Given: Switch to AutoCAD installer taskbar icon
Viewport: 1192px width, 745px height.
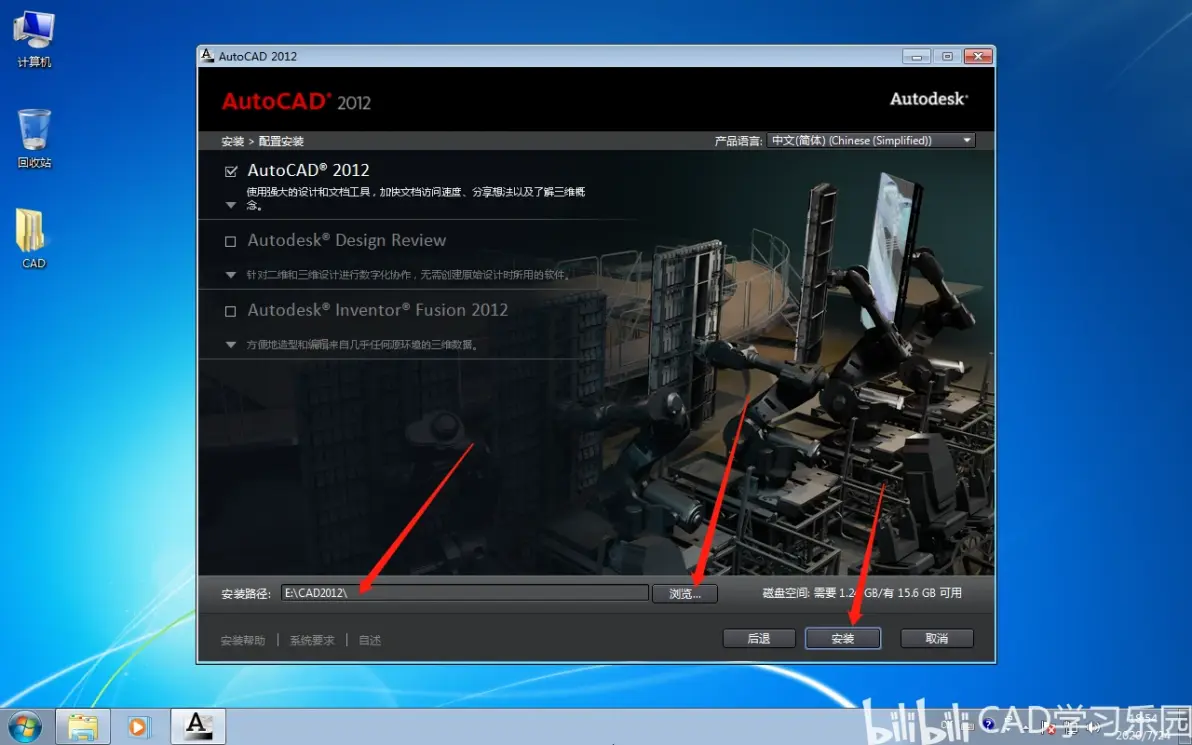Looking at the screenshot, I should pyautogui.click(x=198, y=727).
